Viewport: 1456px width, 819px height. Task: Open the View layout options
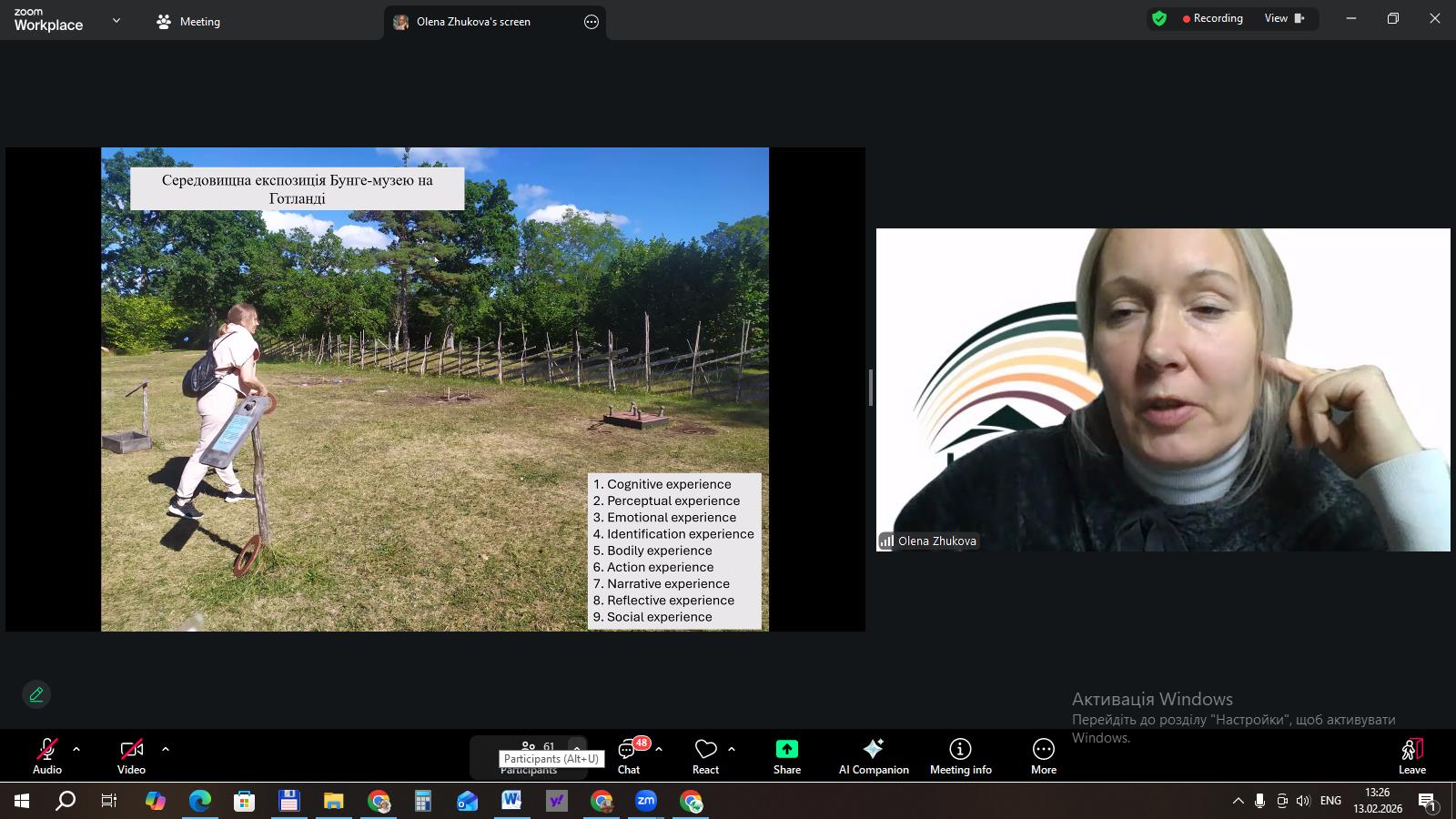pos(1283,18)
